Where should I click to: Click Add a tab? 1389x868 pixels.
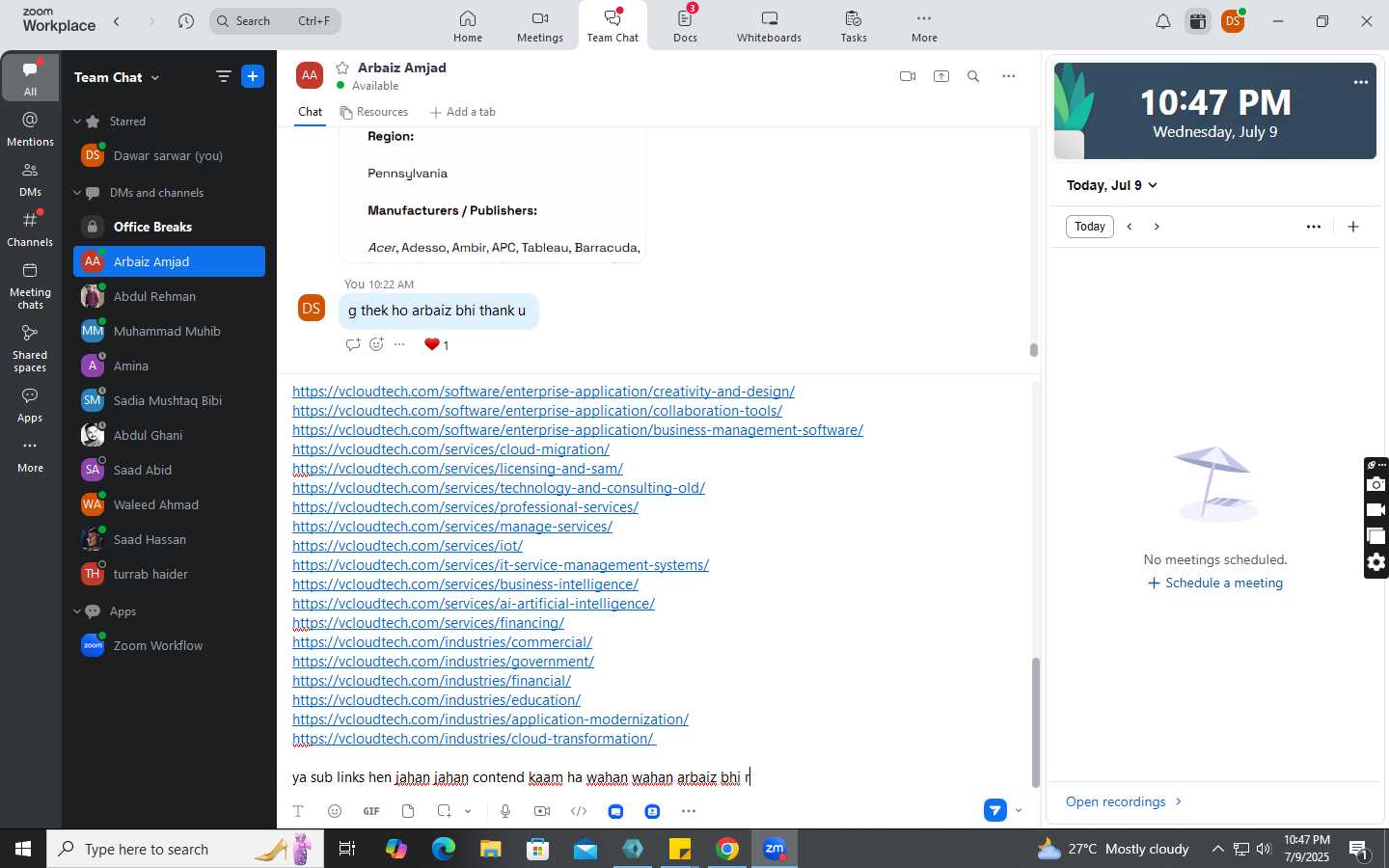click(x=462, y=112)
